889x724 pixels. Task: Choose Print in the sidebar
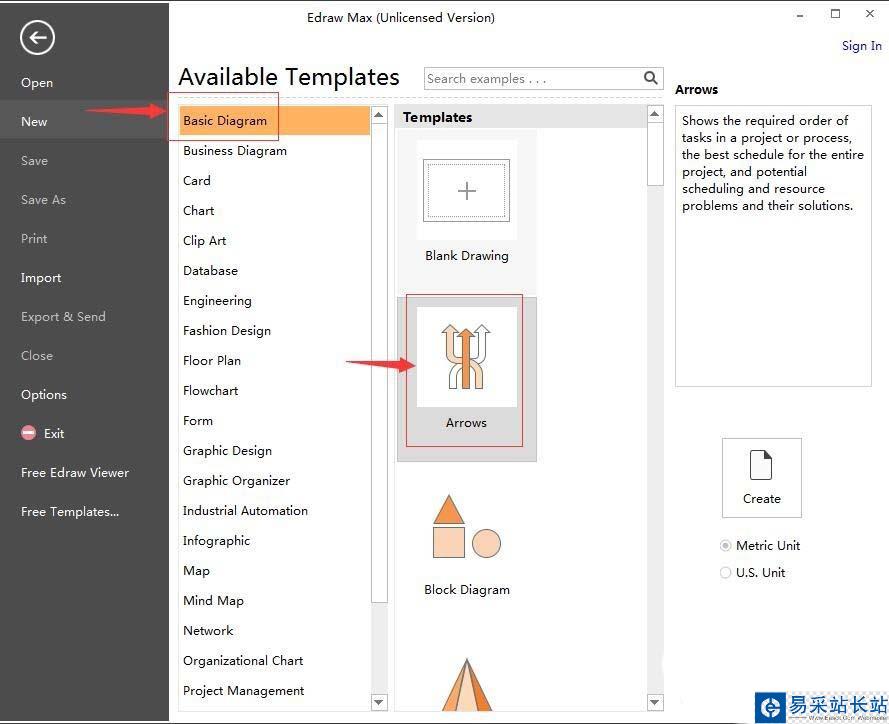click(x=34, y=239)
